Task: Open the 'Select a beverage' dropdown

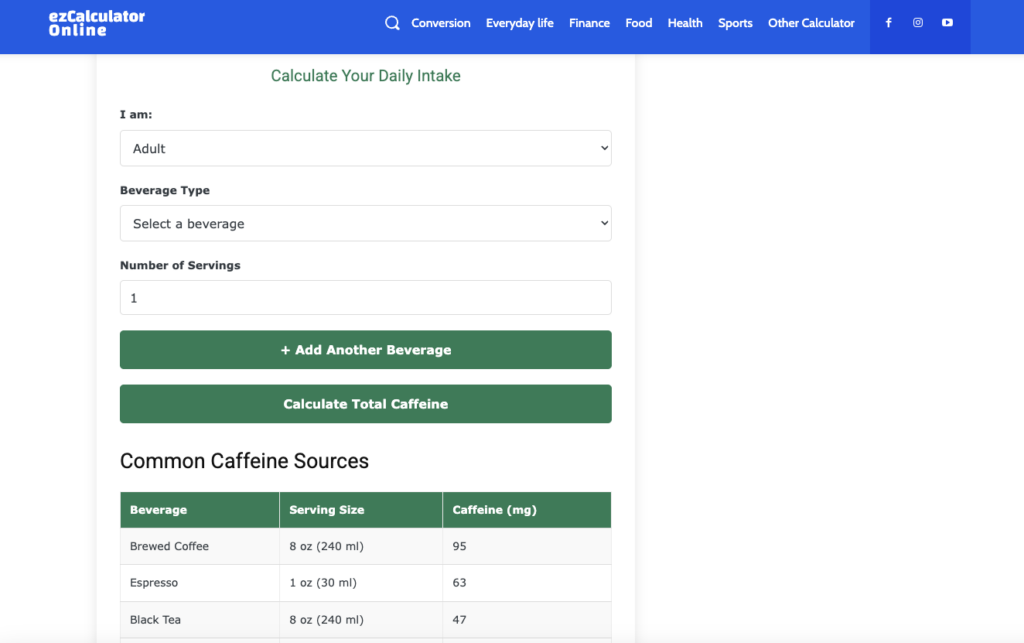Action: [x=365, y=223]
